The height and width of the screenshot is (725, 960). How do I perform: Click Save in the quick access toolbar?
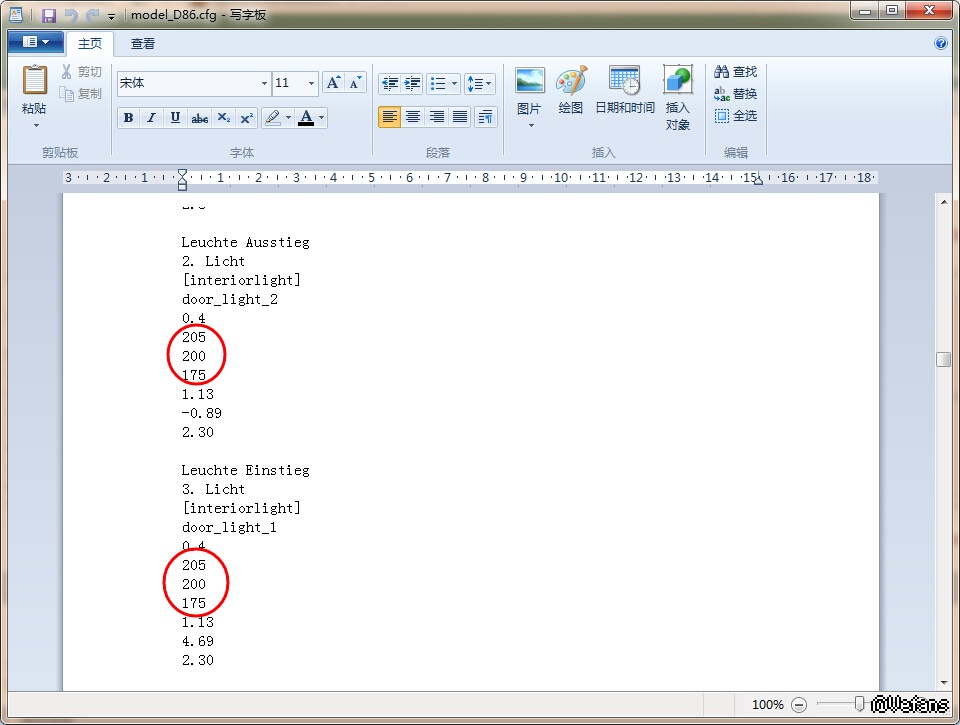[49, 15]
